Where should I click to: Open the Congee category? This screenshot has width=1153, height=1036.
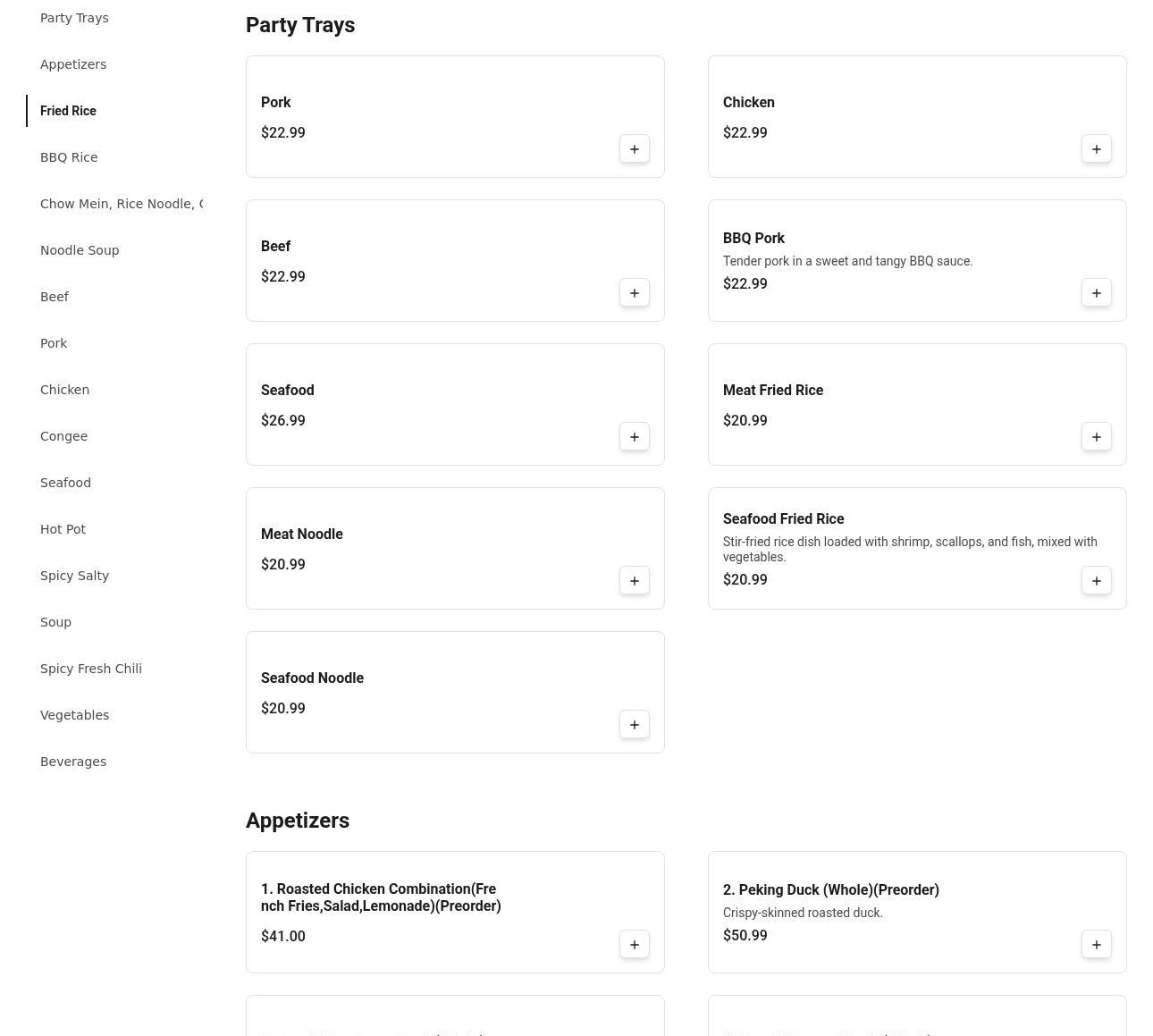(x=63, y=436)
